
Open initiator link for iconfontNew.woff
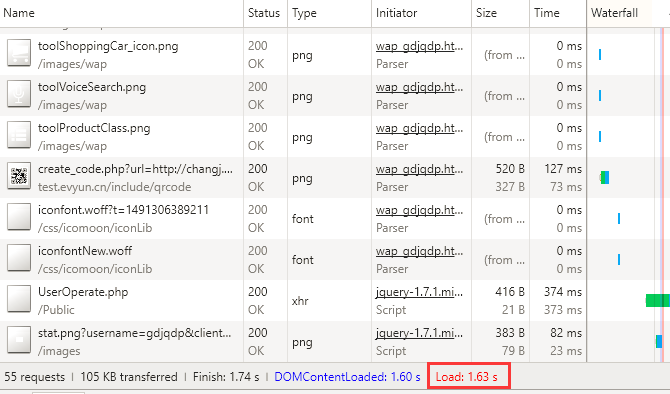(x=419, y=251)
